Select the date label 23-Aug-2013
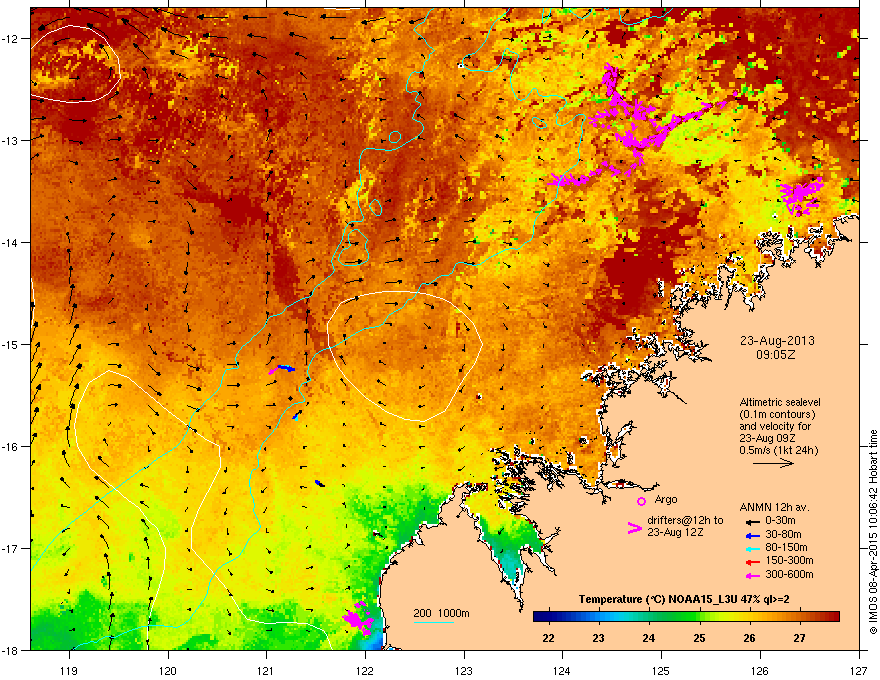The image size is (880, 680). click(x=777, y=341)
